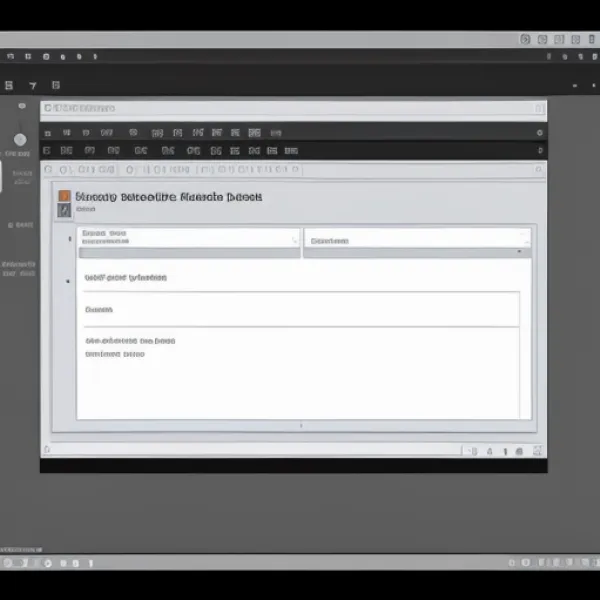Toggle the bullet marker beside the second section label
The width and height of the screenshot is (600, 600).
(68, 281)
